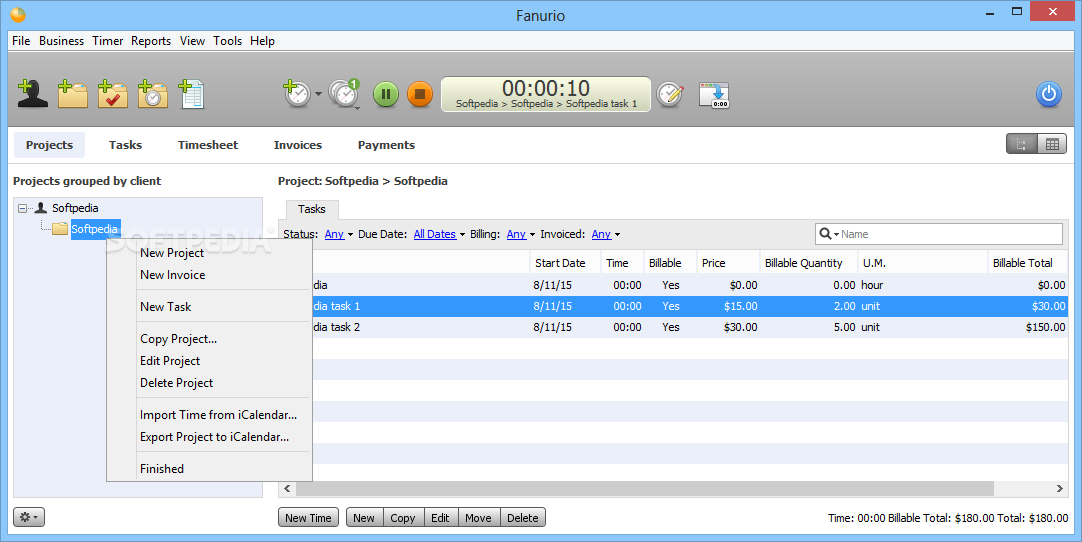Click the New button below task list

coord(364,518)
